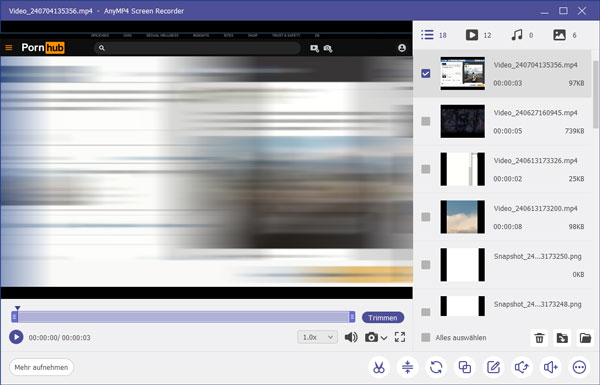Open the video compressor tool

(x=408, y=367)
